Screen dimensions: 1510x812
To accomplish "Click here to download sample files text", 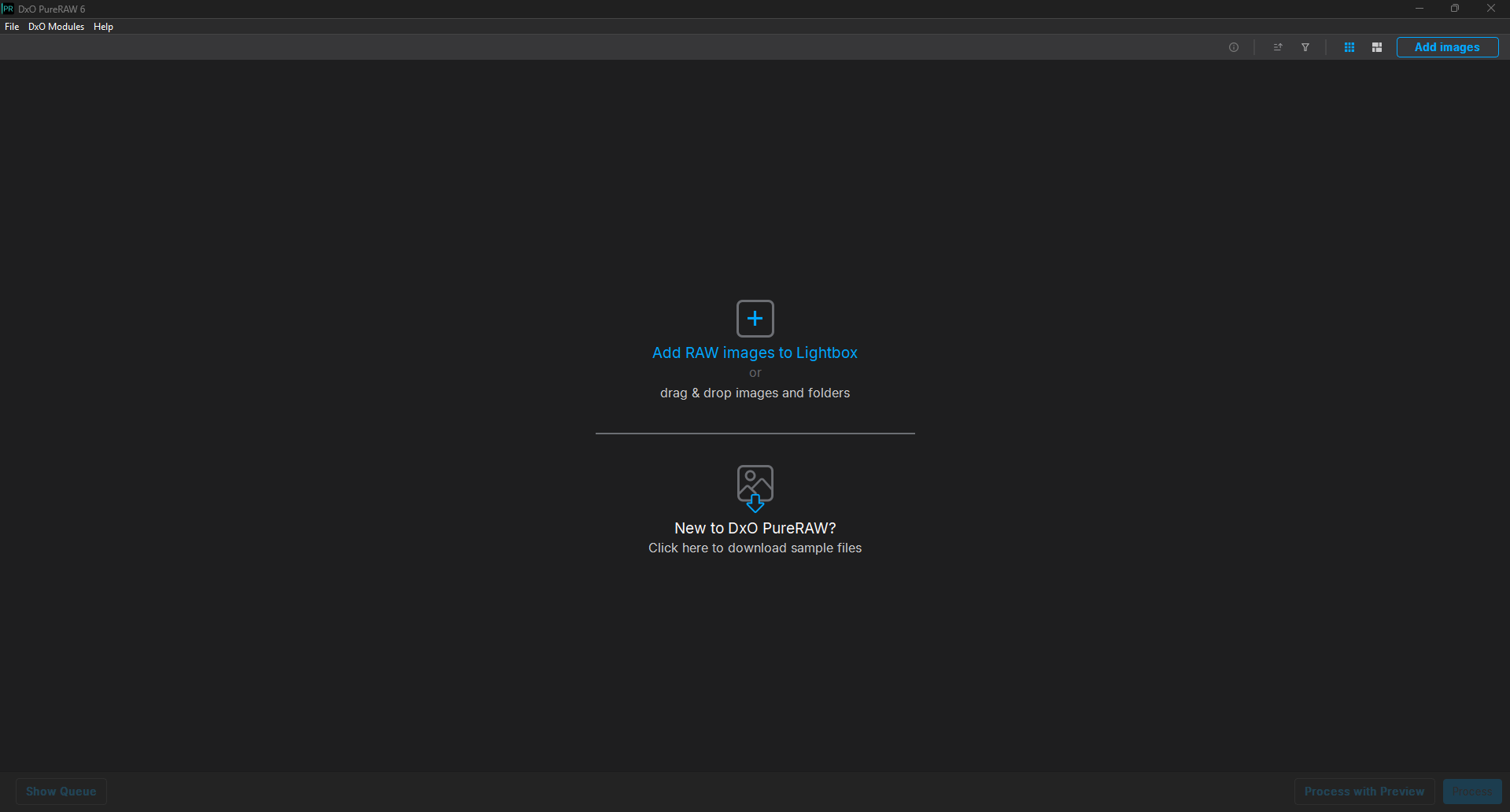I will tap(755, 548).
